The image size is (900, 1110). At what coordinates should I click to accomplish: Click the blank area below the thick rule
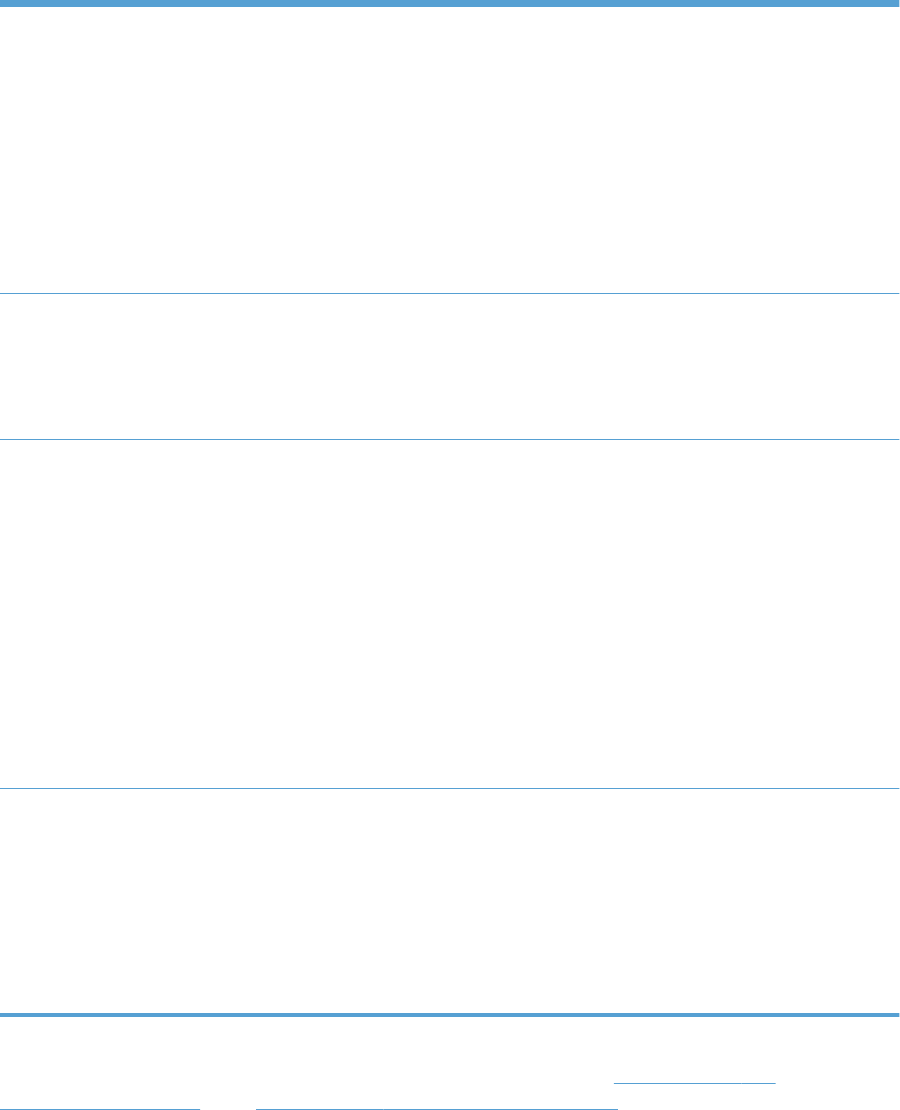click(x=450, y=1049)
